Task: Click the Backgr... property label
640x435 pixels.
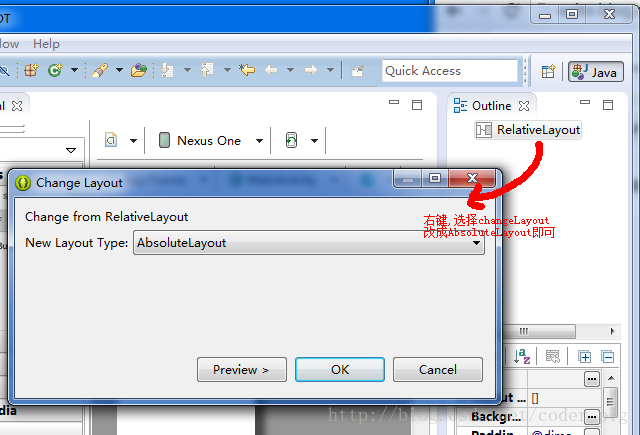Action: tap(496, 417)
